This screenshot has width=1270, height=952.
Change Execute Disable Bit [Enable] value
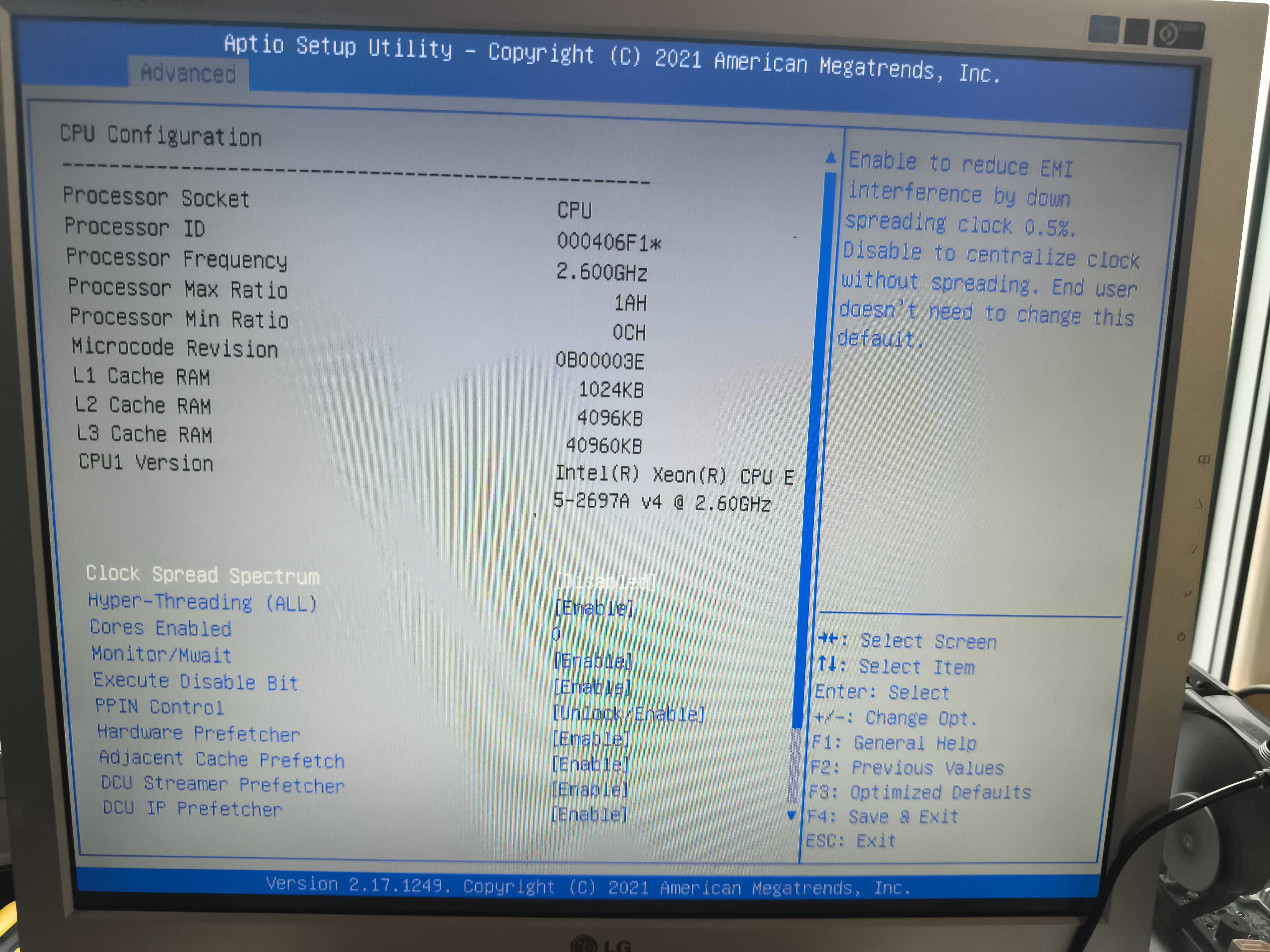[x=592, y=687]
